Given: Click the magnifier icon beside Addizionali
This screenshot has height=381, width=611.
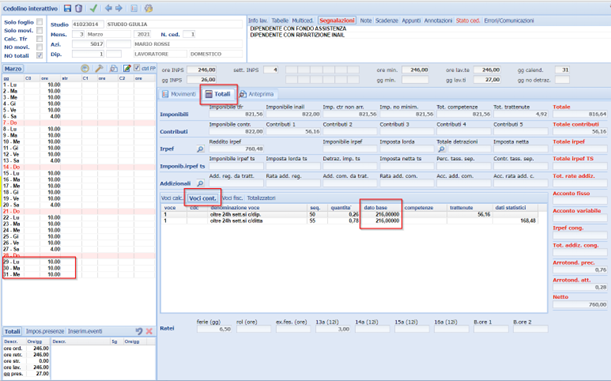Looking at the screenshot, I should coord(200,183).
